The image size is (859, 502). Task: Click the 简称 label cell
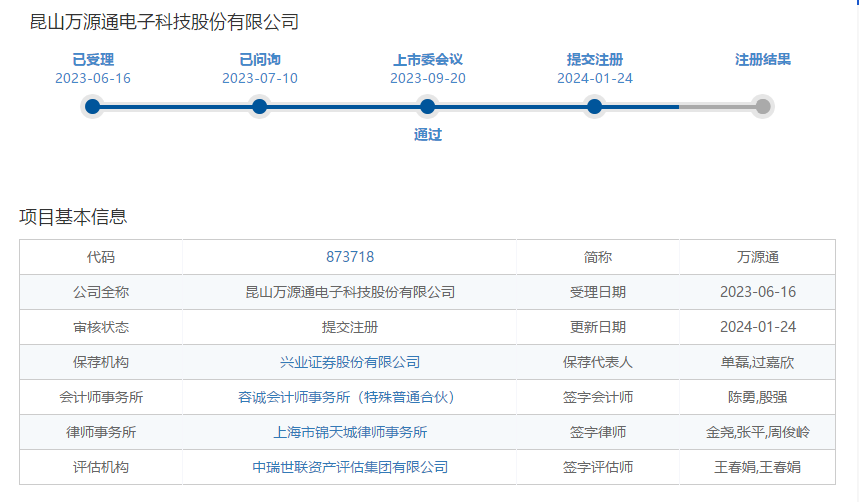coord(598,257)
